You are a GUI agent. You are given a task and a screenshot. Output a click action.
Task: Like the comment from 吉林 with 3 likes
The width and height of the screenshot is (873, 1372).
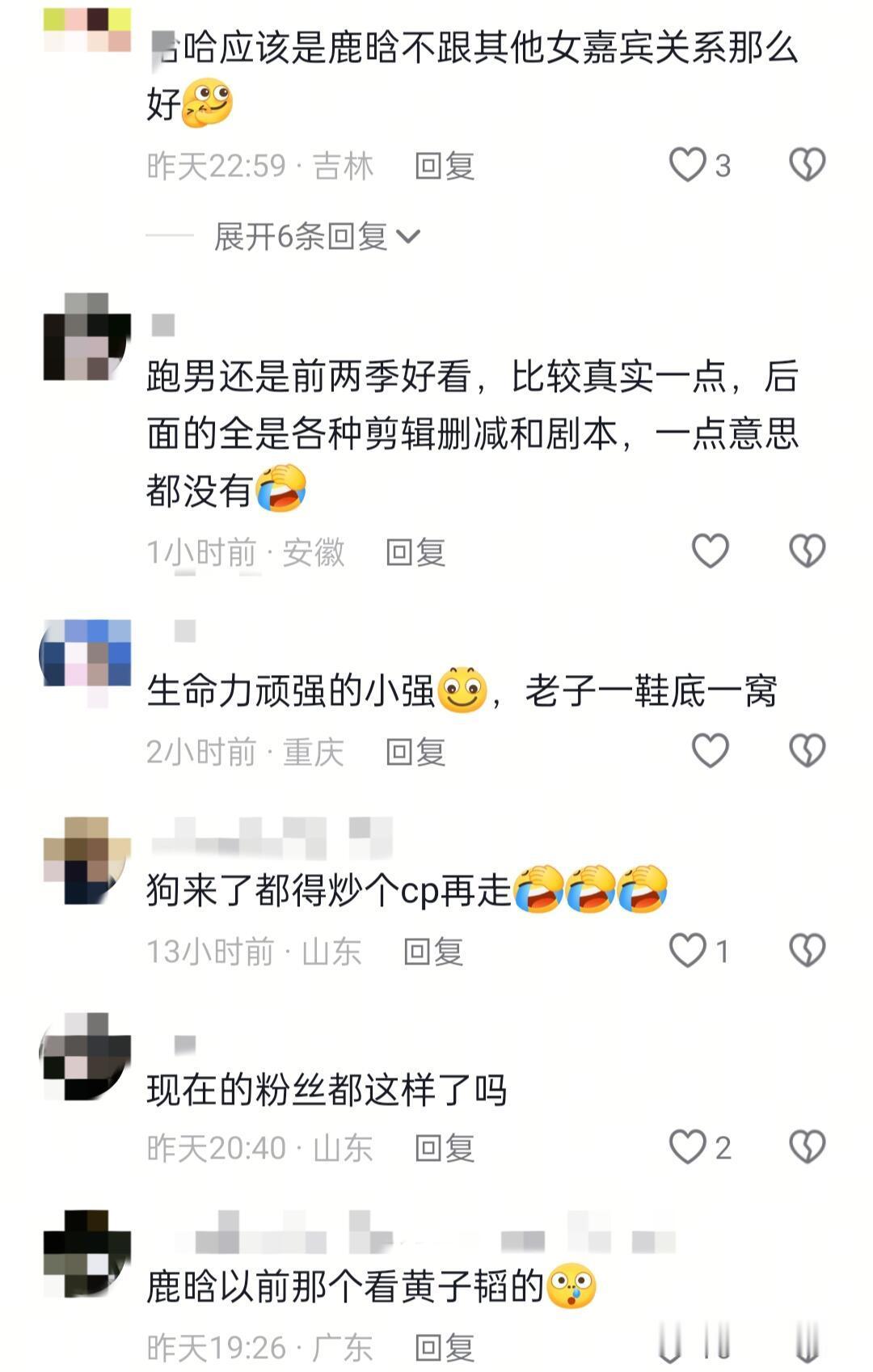point(688,165)
